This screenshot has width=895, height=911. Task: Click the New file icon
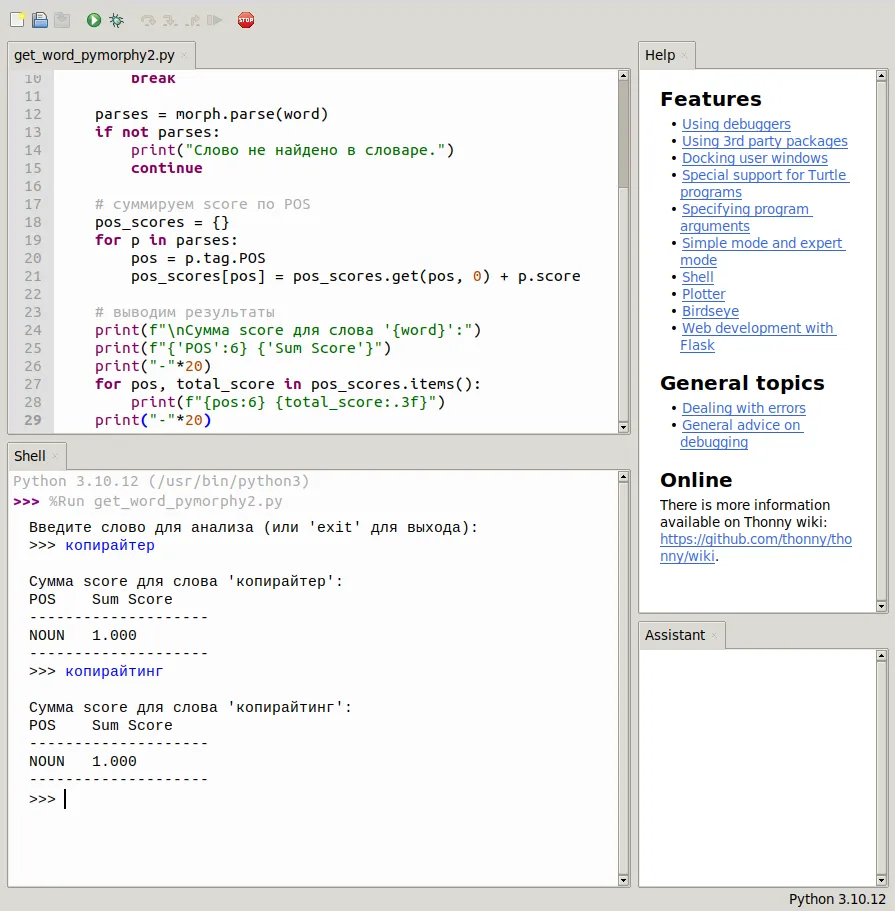point(17,20)
